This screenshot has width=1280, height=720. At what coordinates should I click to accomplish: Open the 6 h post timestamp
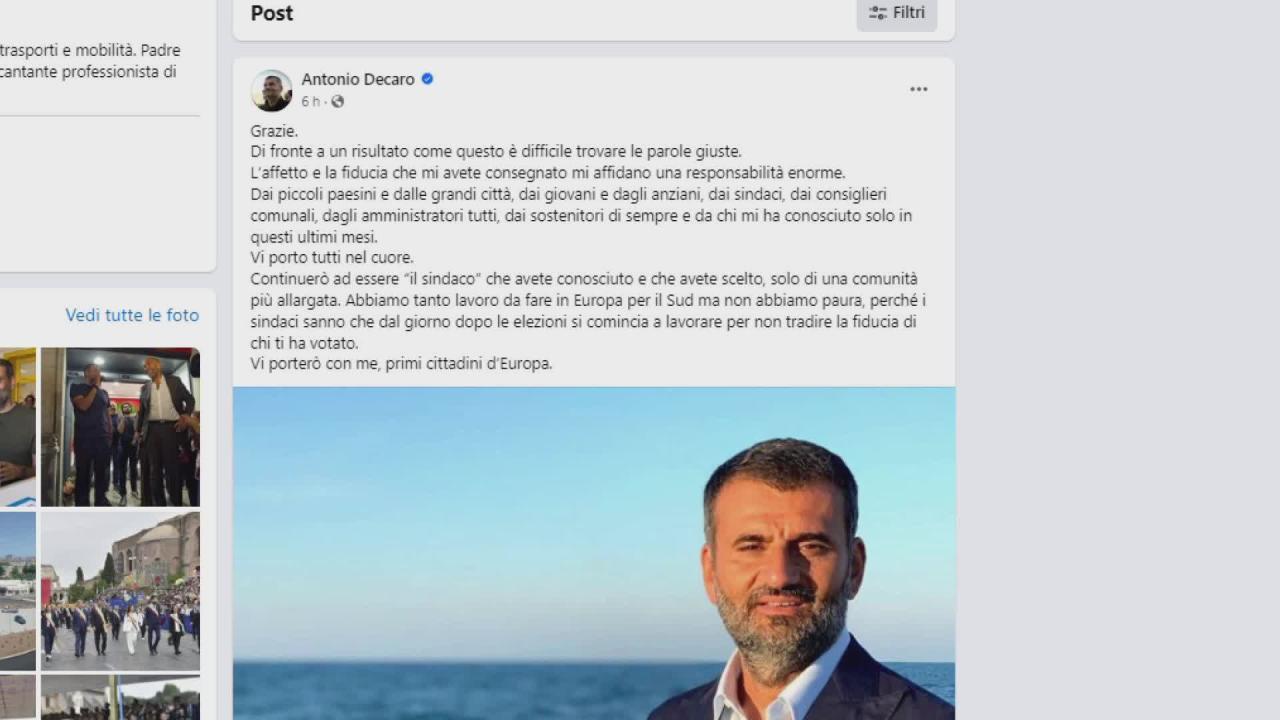(311, 102)
